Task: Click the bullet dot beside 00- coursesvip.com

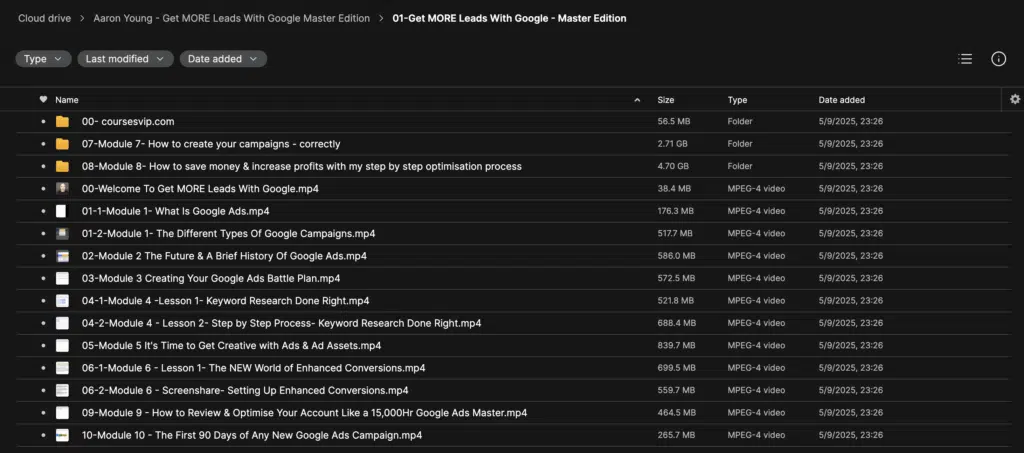Action: pos(43,121)
